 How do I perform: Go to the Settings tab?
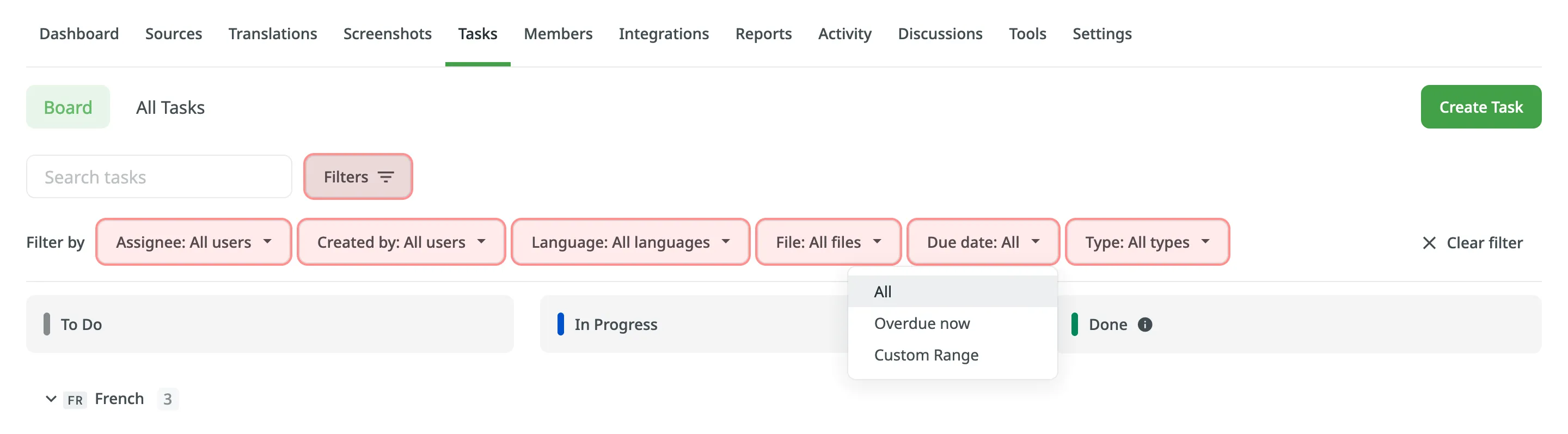tap(1102, 34)
